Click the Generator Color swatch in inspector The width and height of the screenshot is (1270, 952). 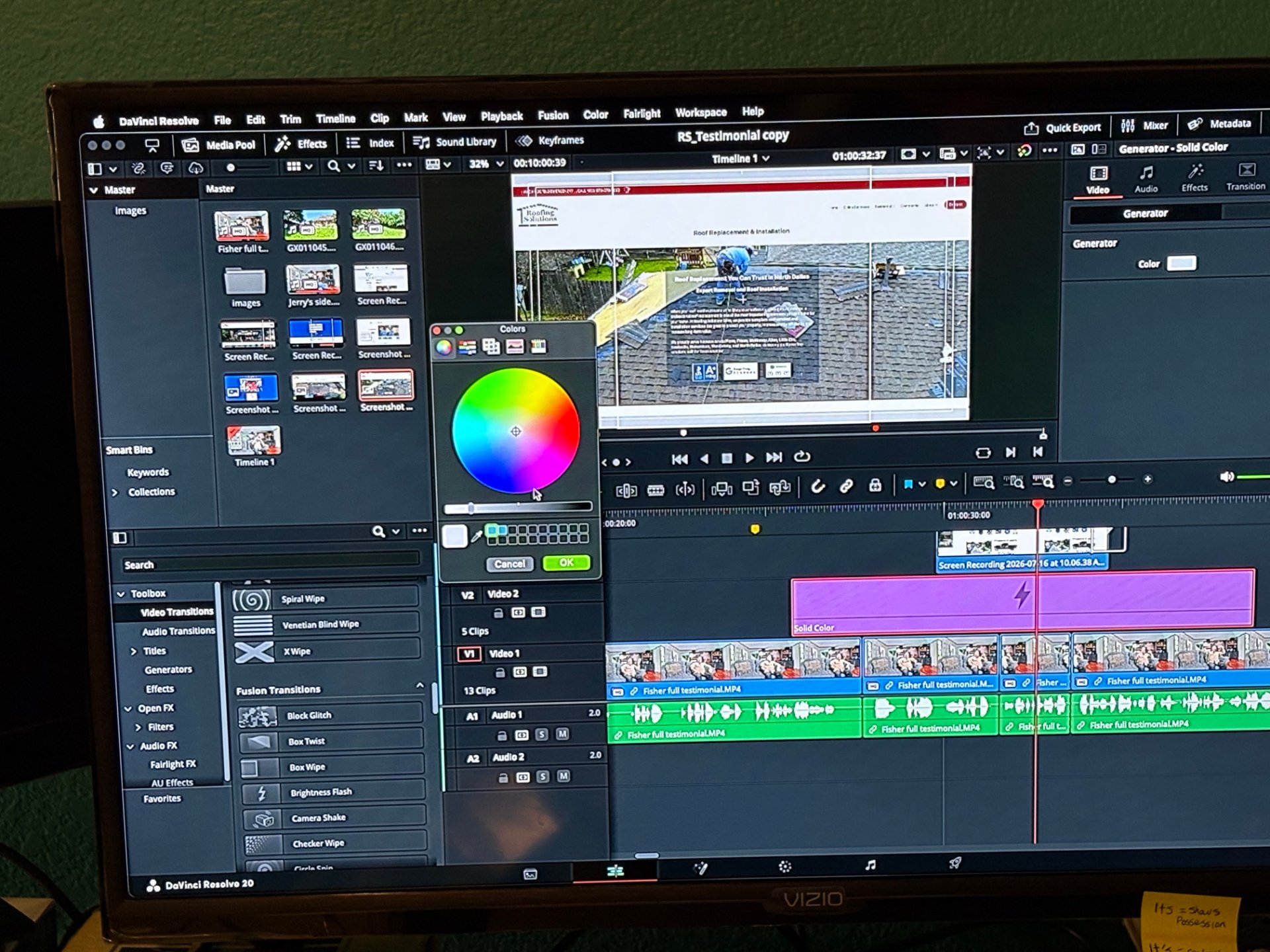tap(1181, 263)
